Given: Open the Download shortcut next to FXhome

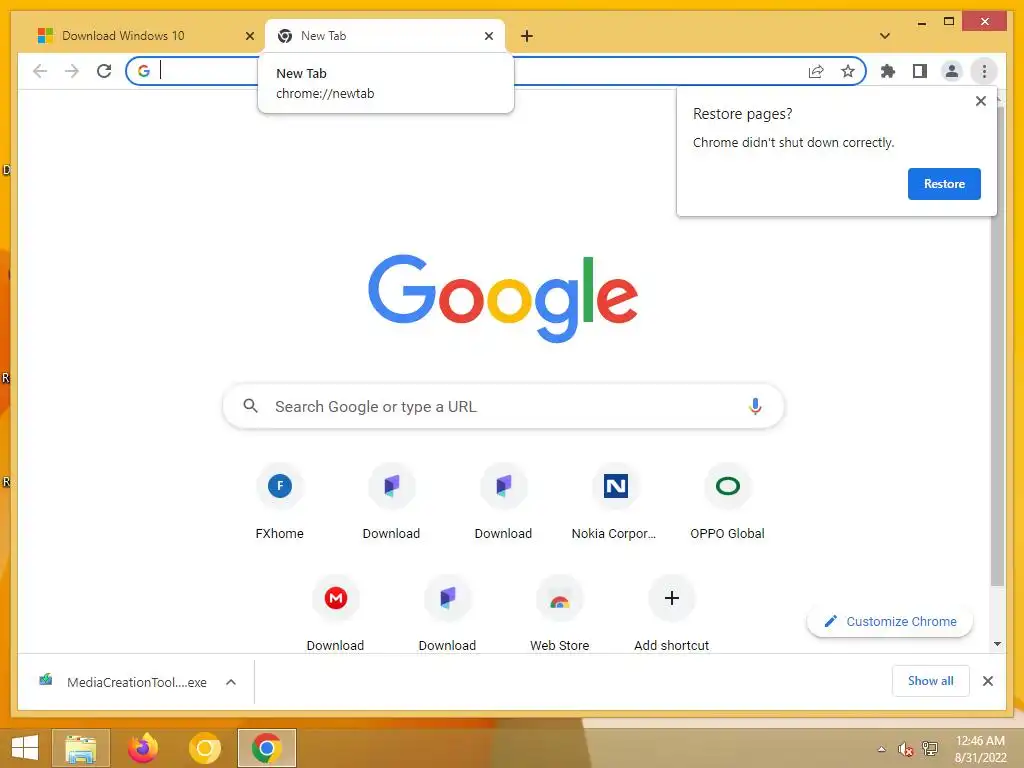Looking at the screenshot, I should click(x=391, y=502).
